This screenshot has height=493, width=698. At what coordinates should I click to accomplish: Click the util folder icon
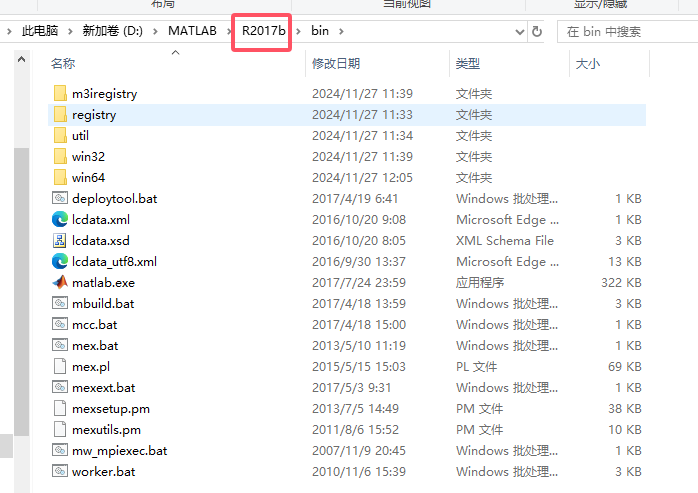point(60,135)
